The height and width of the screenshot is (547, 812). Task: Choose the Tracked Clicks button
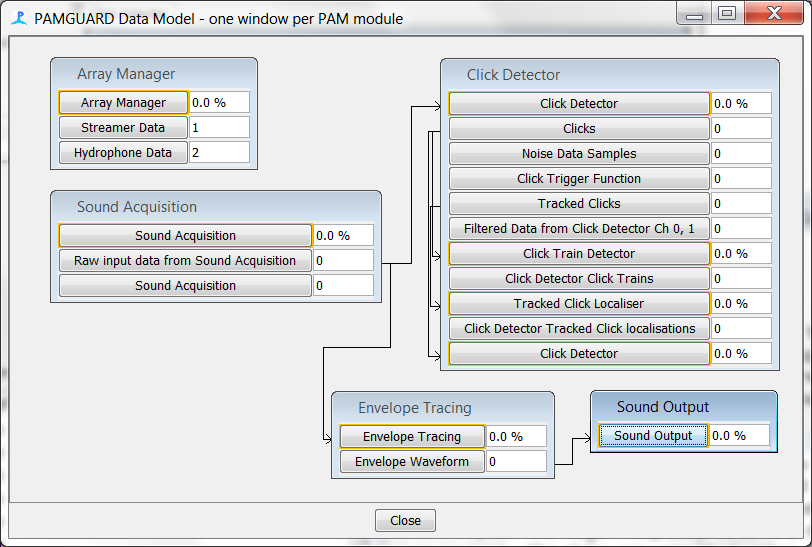click(x=579, y=203)
